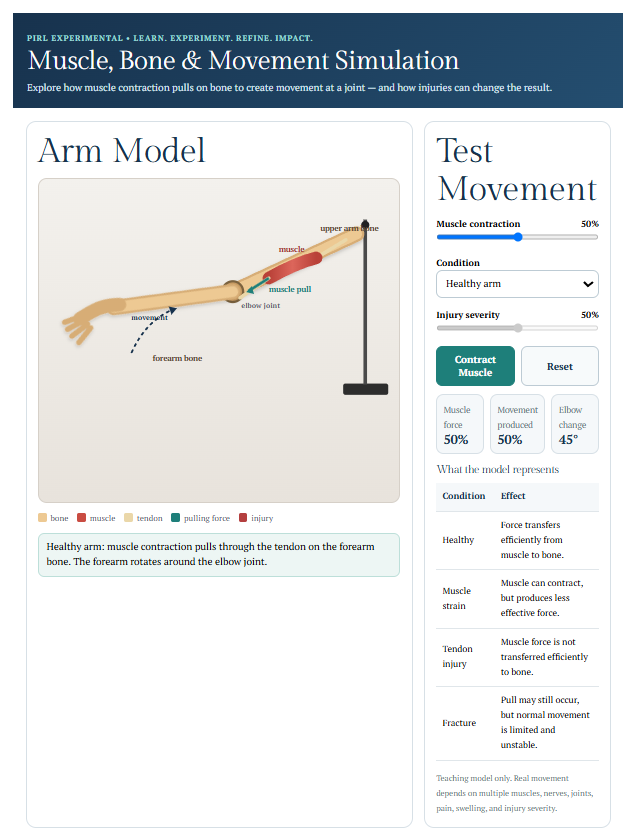Open the Condition dropdown showing Healthy arm
Viewport: 623px width, 838px height.
click(517, 284)
